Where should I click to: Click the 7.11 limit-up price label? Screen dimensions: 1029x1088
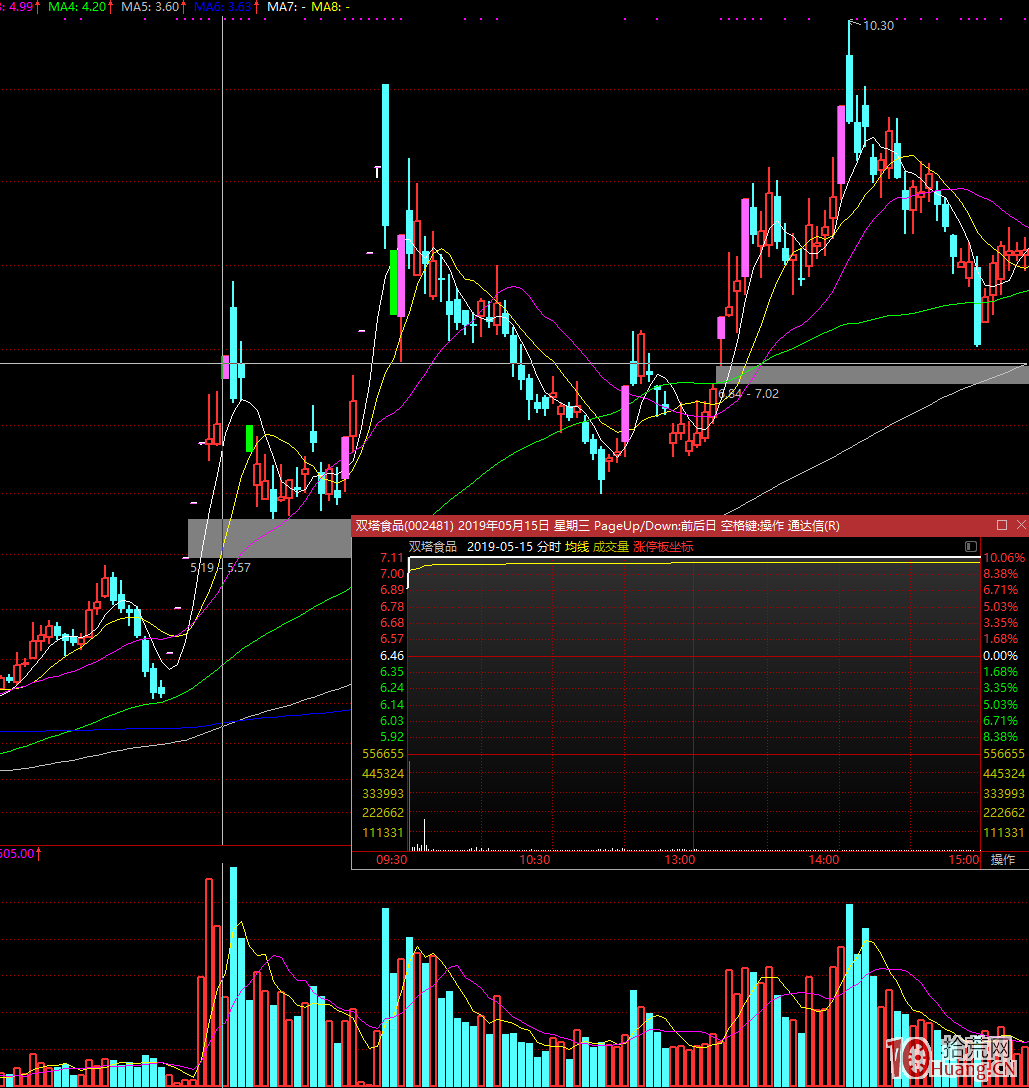392,558
